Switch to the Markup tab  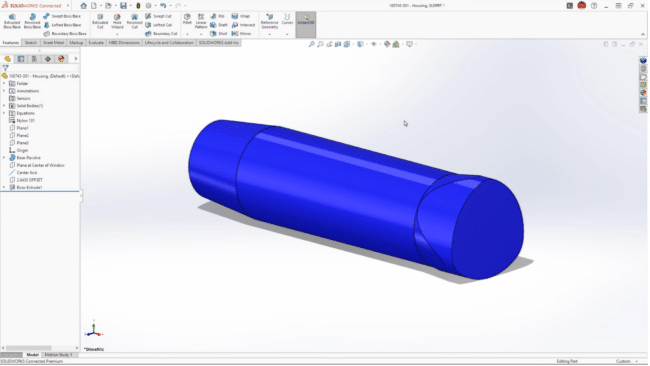(76, 43)
